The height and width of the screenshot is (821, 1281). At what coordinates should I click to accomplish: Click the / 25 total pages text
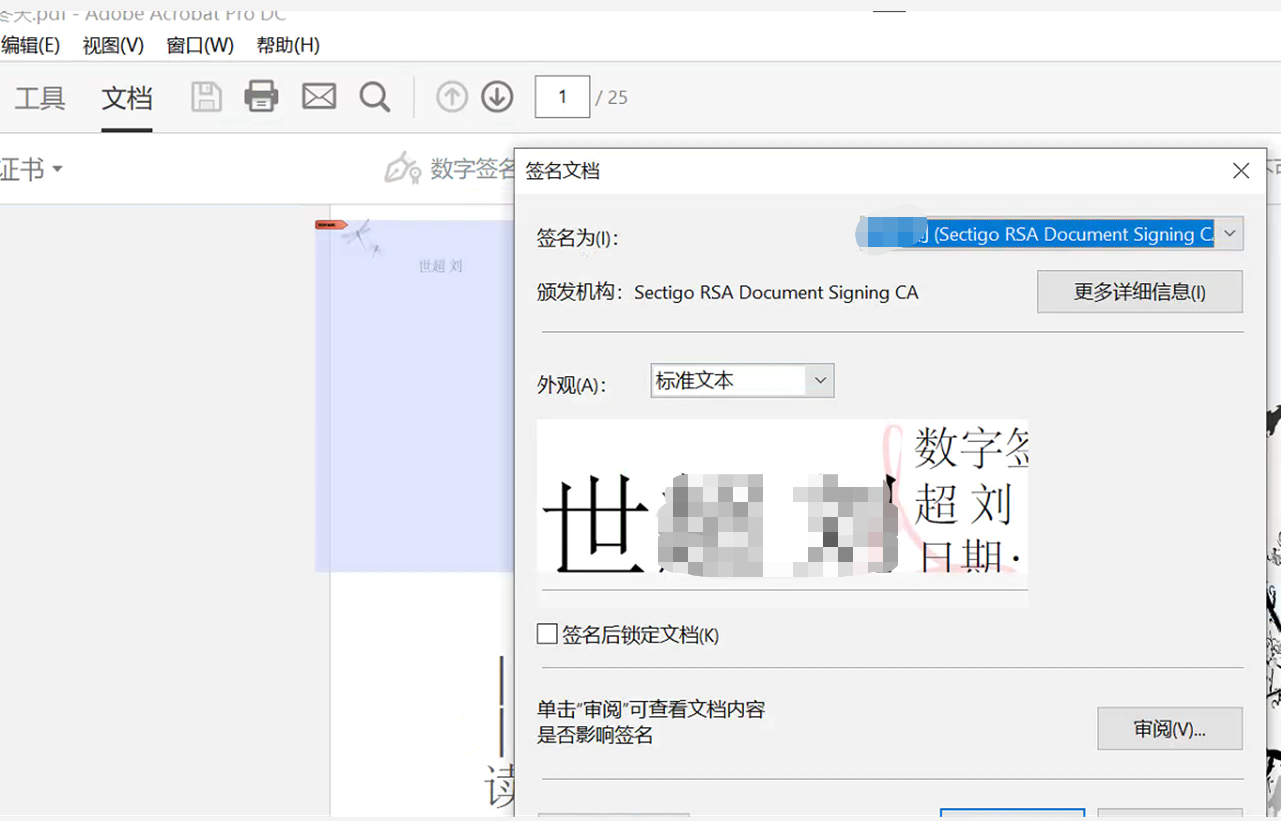[x=612, y=97]
